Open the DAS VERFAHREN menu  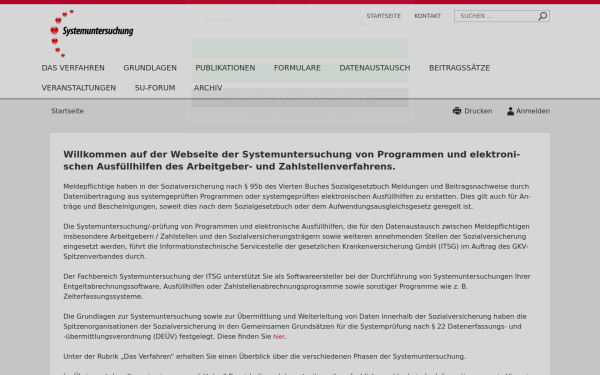coord(73,68)
